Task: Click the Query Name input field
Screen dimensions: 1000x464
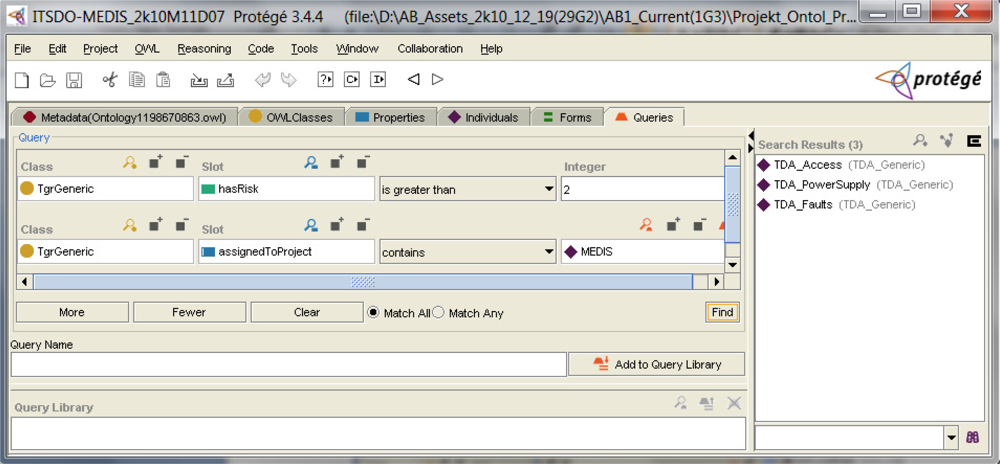Action: (288, 365)
